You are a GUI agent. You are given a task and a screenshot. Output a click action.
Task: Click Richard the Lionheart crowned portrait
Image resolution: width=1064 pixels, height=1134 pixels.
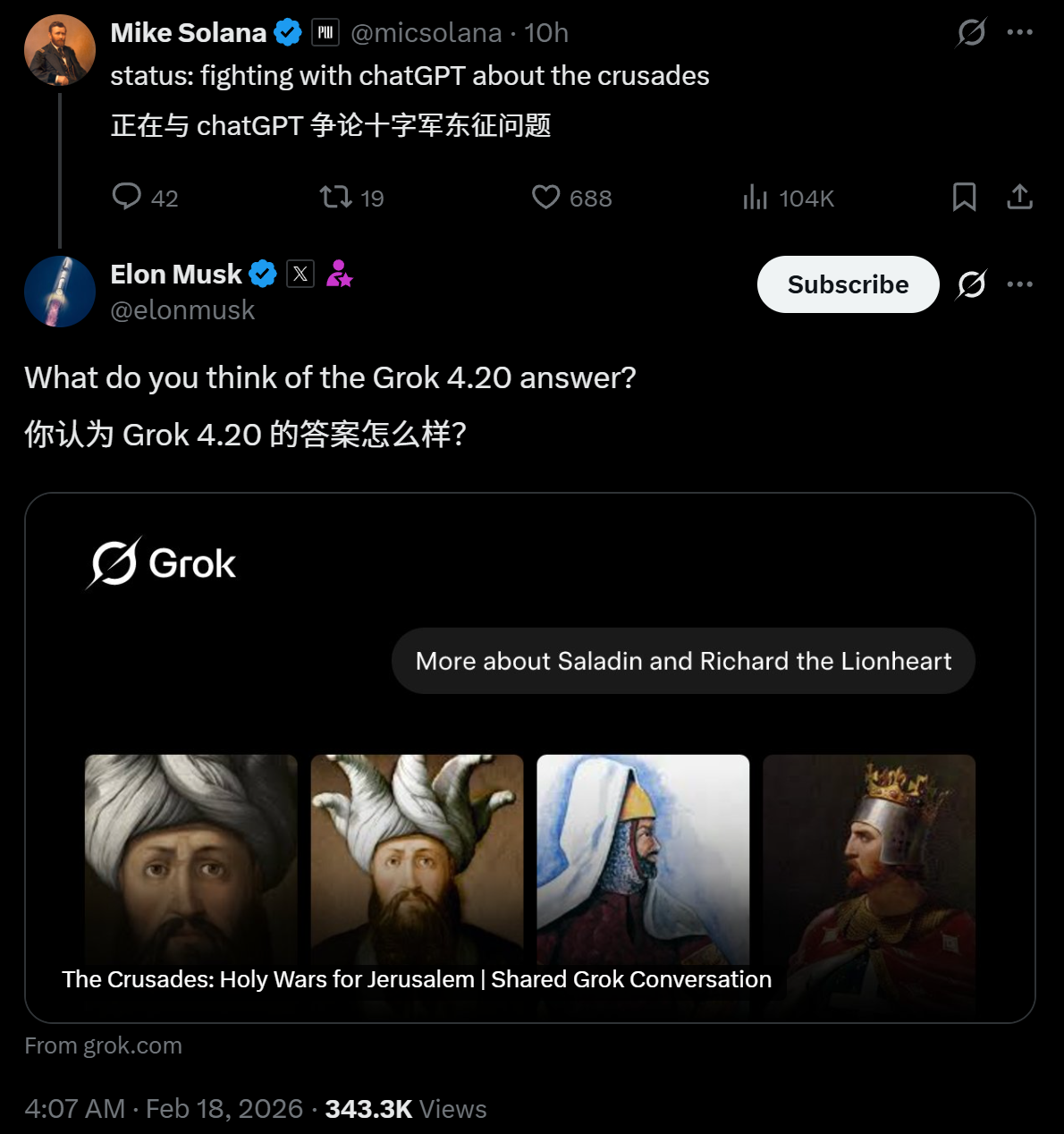point(868,859)
